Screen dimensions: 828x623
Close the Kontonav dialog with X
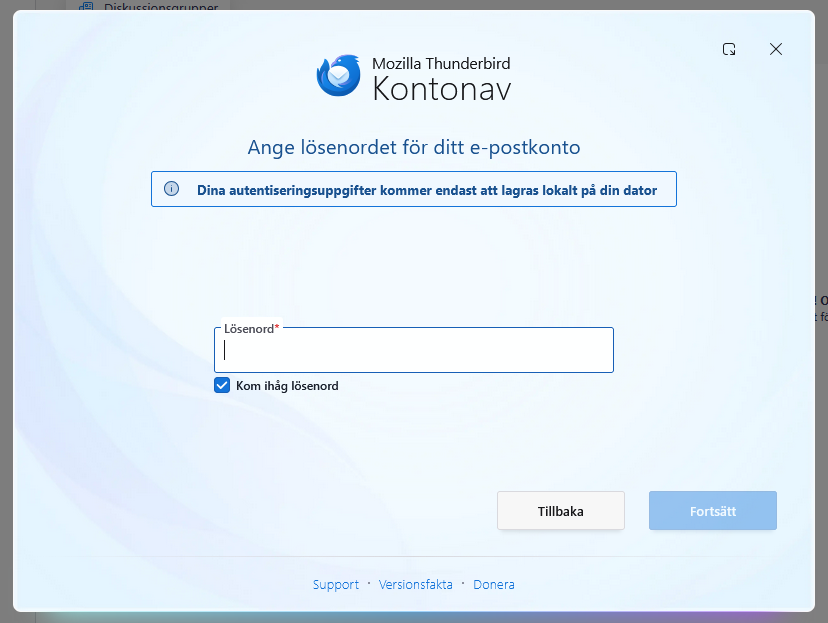point(776,49)
